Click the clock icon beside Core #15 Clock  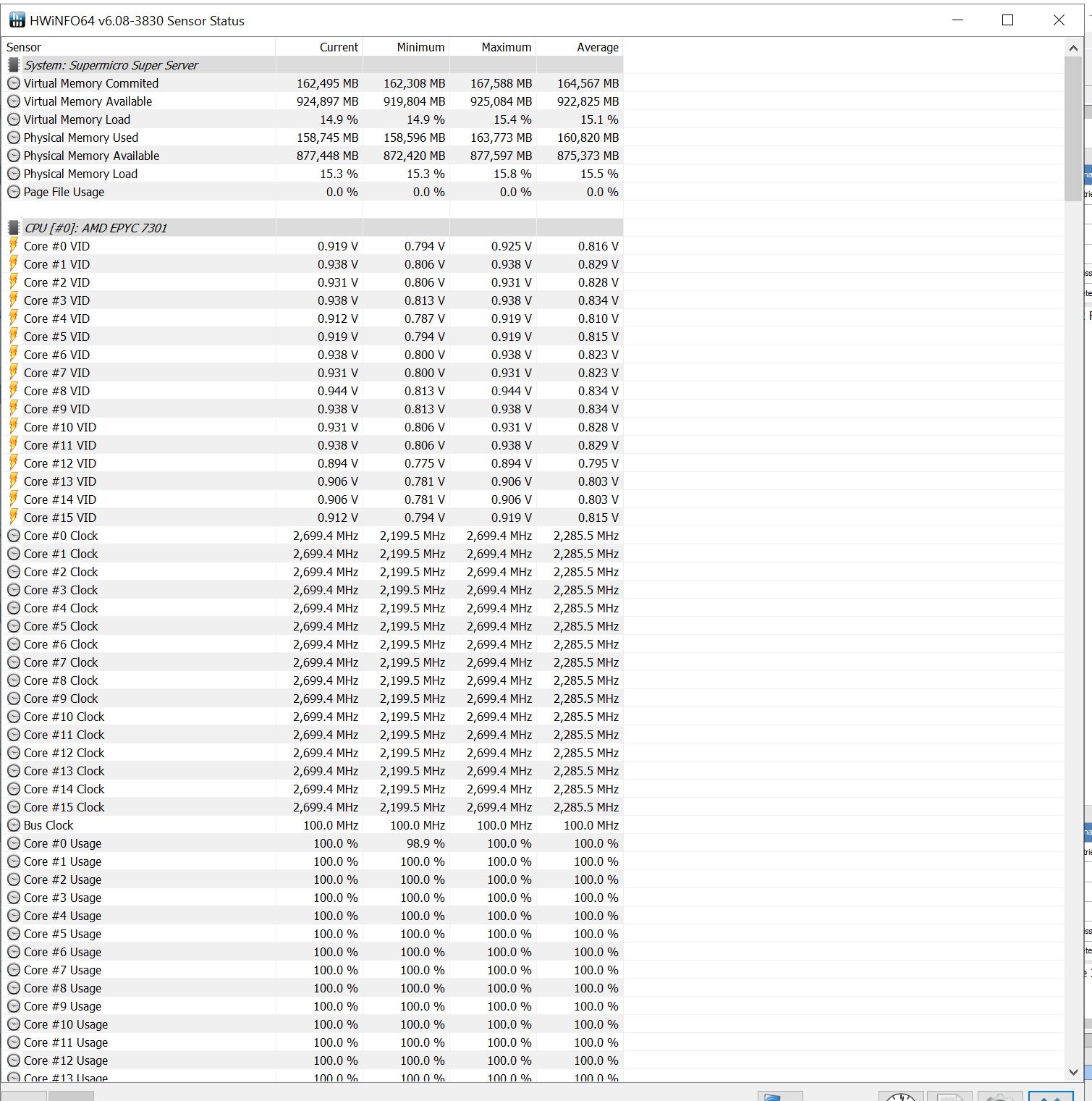coord(14,807)
